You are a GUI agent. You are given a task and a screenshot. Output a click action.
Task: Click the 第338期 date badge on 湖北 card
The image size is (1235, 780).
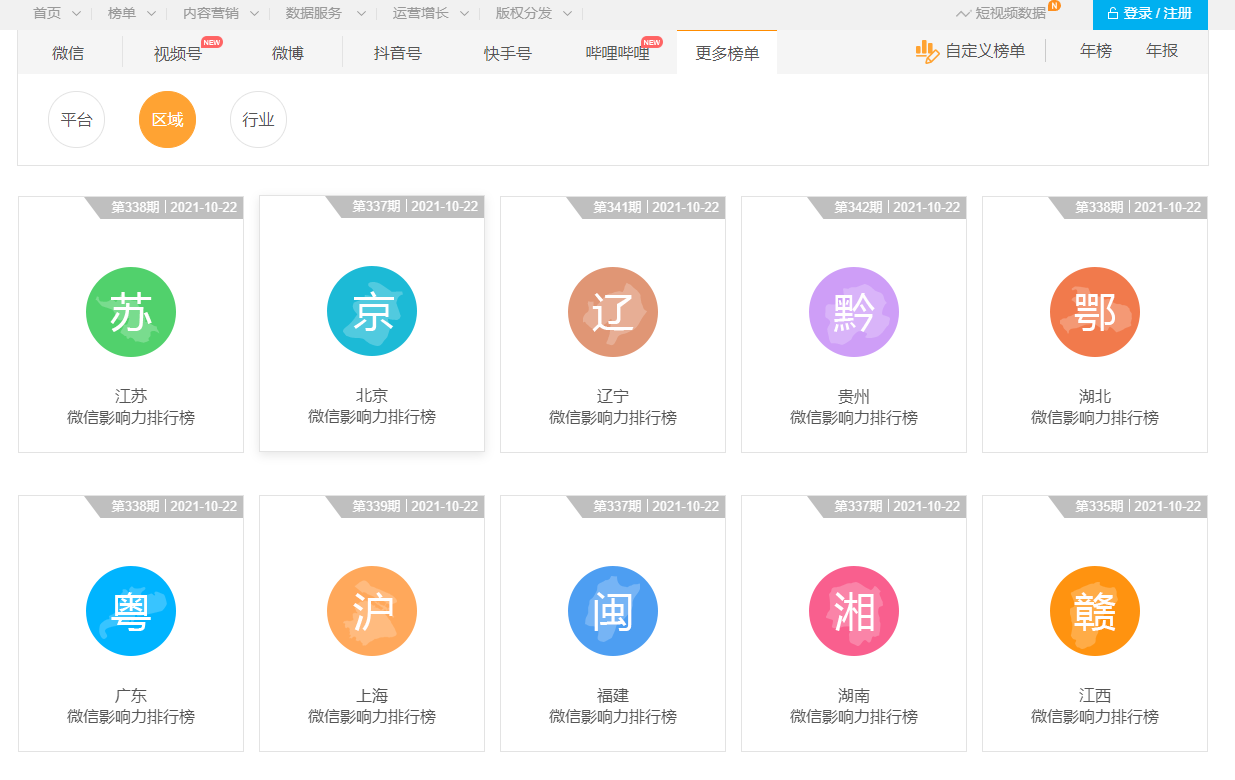(1128, 208)
